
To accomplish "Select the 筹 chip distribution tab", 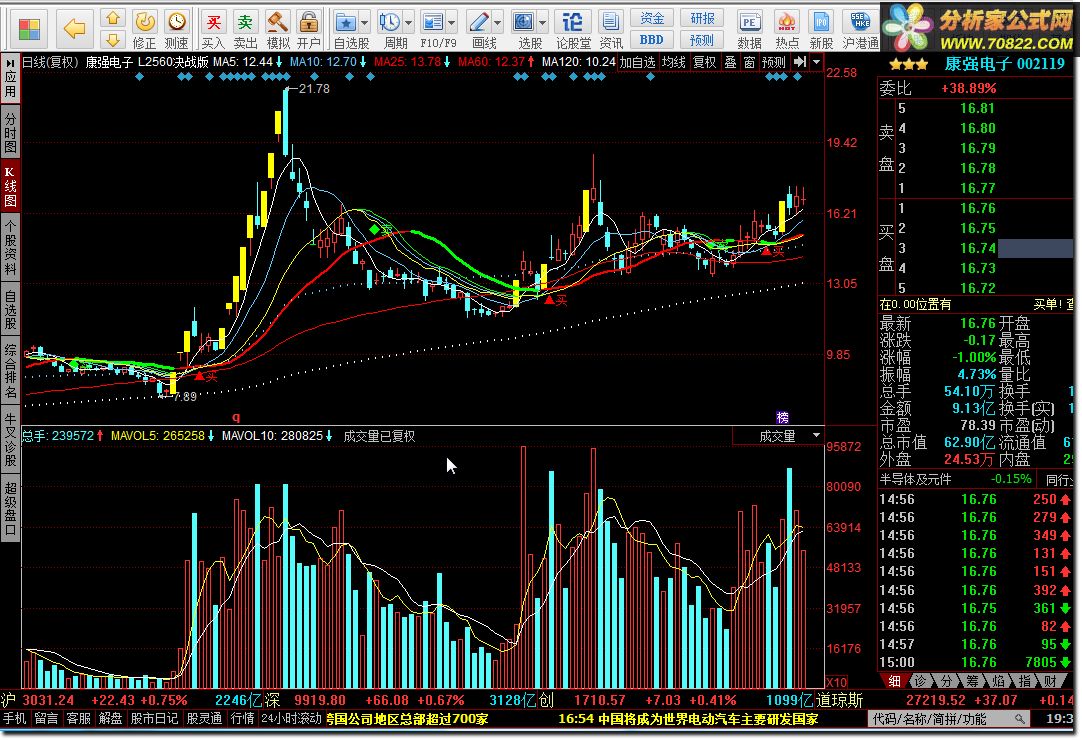I will (x=972, y=681).
